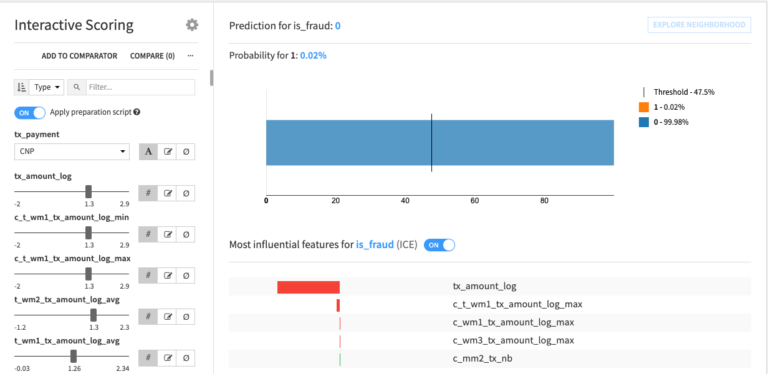Screen dimensions: 768x374
Task: Expand the tx_payment CNP dropdown
Action: [x=72, y=152]
